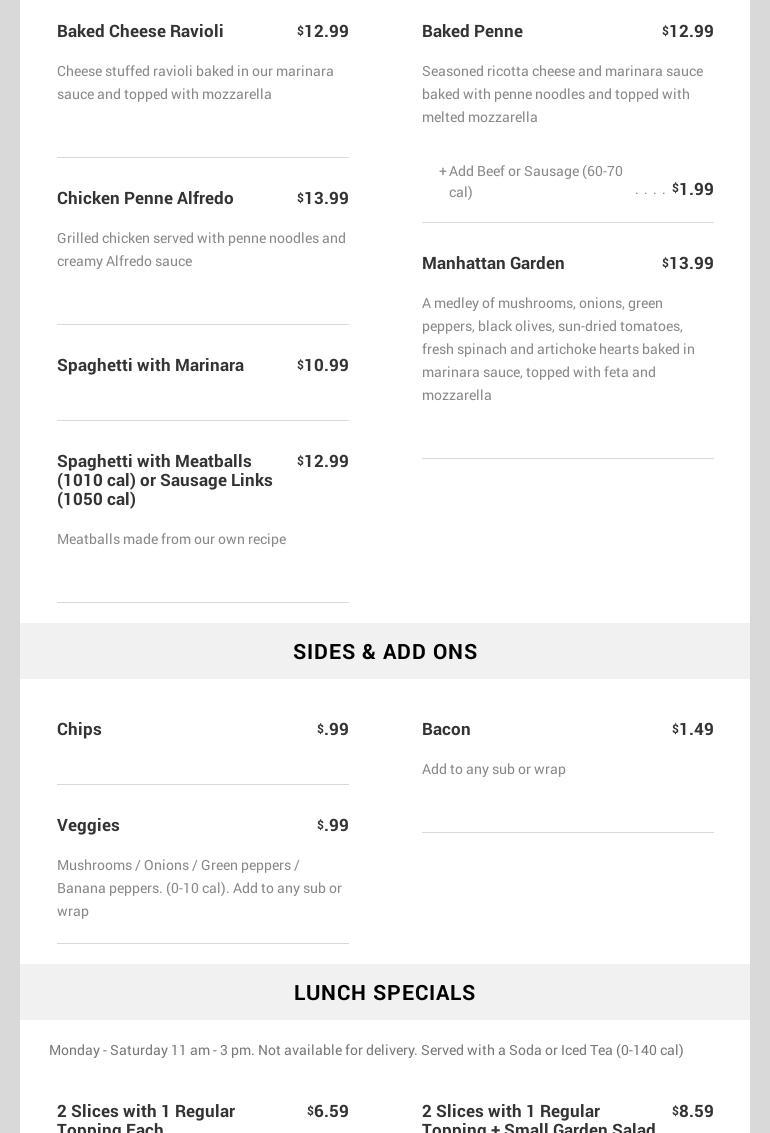The width and height of the screenshot is (770, 1133).
Task: Select the Bacon add-on
Action: [x=446, y=729]
